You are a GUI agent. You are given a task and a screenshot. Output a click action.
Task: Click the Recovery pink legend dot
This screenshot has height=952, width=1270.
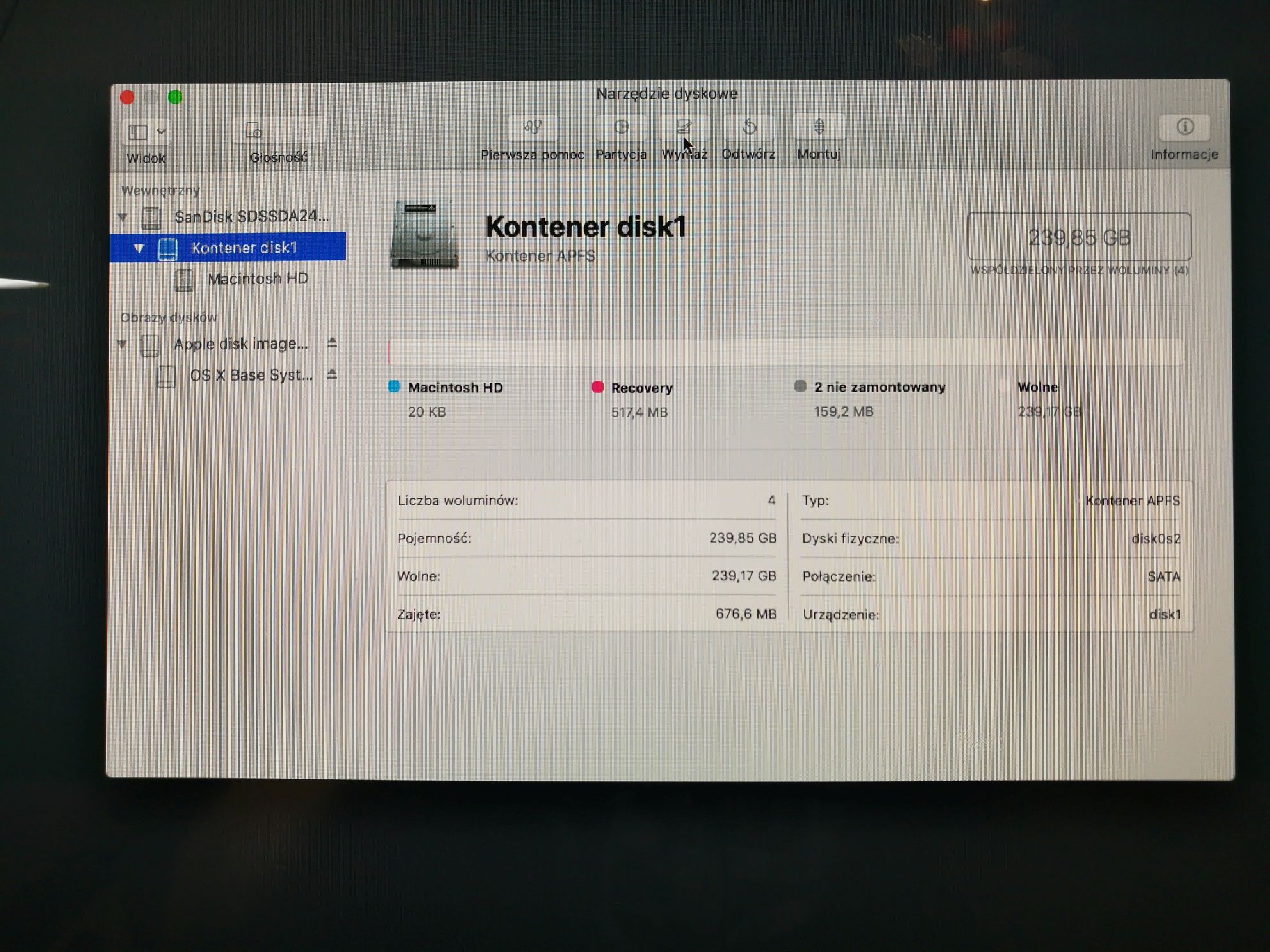point(597,387)
